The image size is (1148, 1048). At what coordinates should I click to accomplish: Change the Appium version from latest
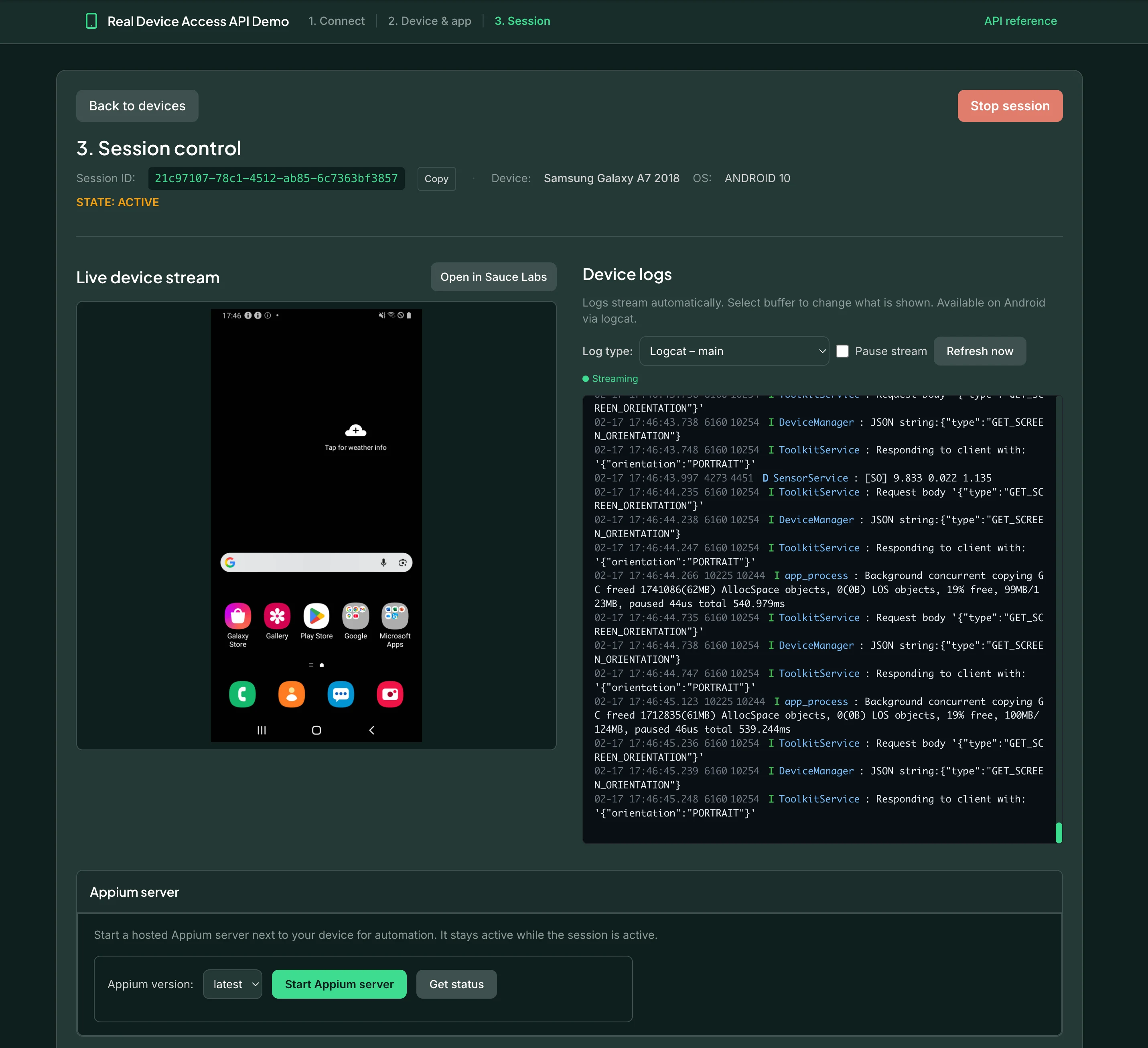(232, 984)
